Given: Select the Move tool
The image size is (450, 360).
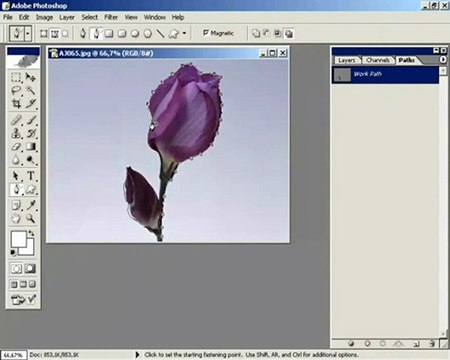Looking at the screenshot, I should click(x=31, y=77).
